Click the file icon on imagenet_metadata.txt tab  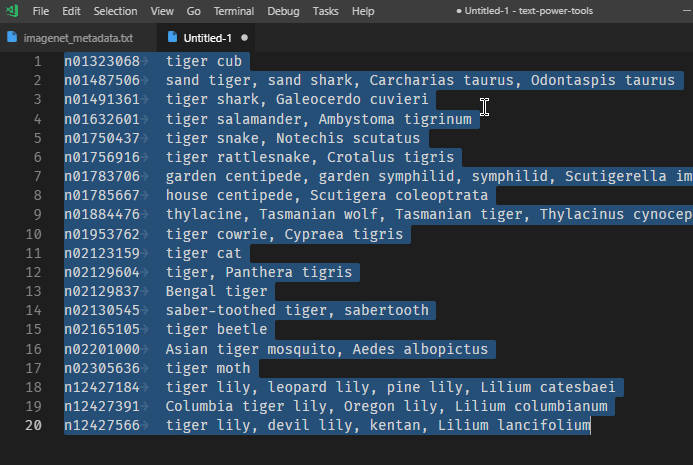coord(12,38)
